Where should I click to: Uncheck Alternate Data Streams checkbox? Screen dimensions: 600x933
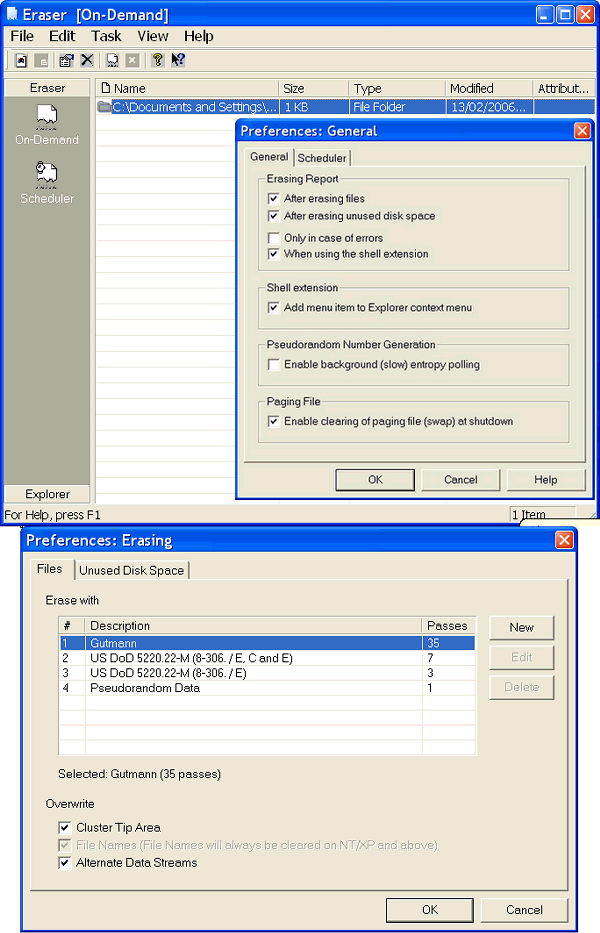coord(65,863)
